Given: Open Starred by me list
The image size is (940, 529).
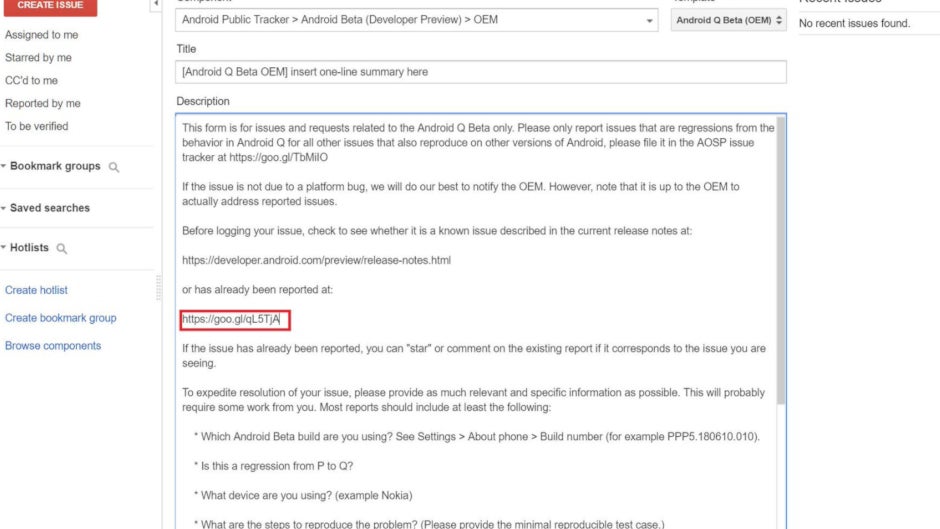Looking at the screenshot, I should pos(38,58).
